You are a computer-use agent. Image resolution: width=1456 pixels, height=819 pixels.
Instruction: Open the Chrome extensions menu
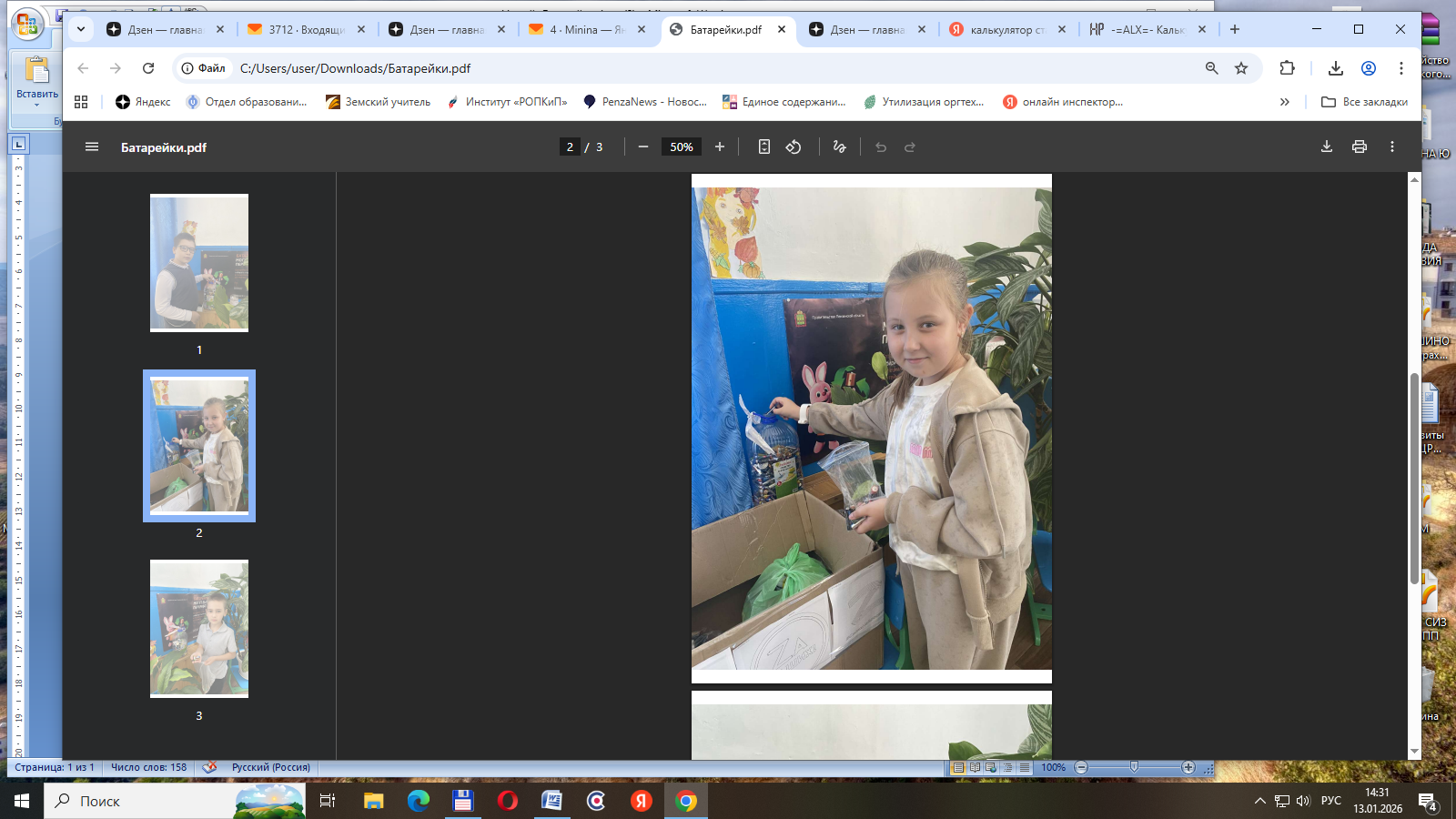(x=1287, y=68)
